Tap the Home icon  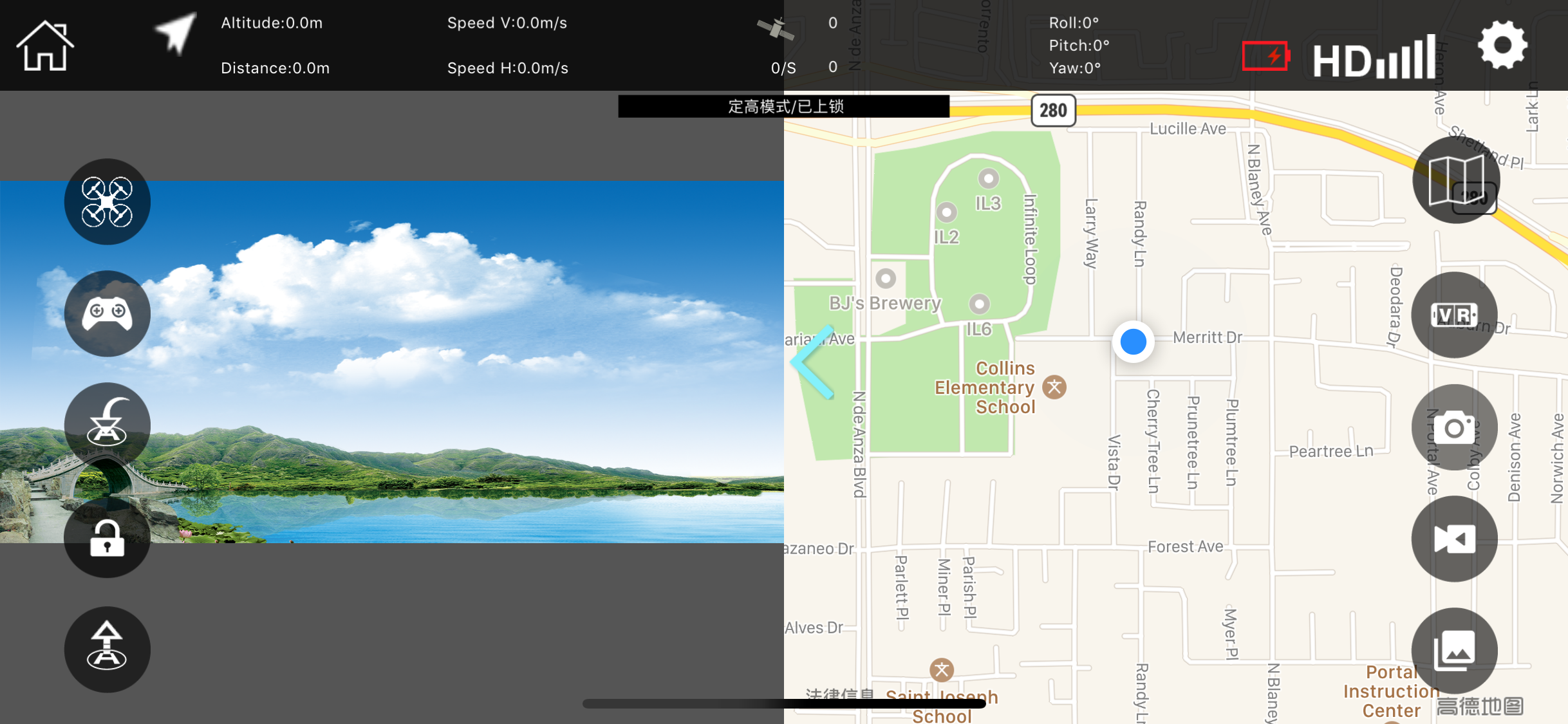44,46
